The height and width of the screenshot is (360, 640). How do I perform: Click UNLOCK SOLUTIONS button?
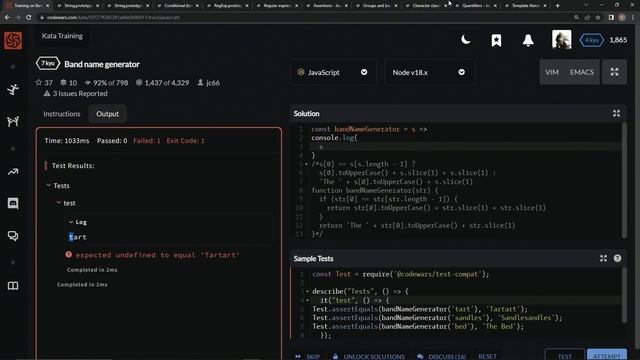click(x=369, y=356)
